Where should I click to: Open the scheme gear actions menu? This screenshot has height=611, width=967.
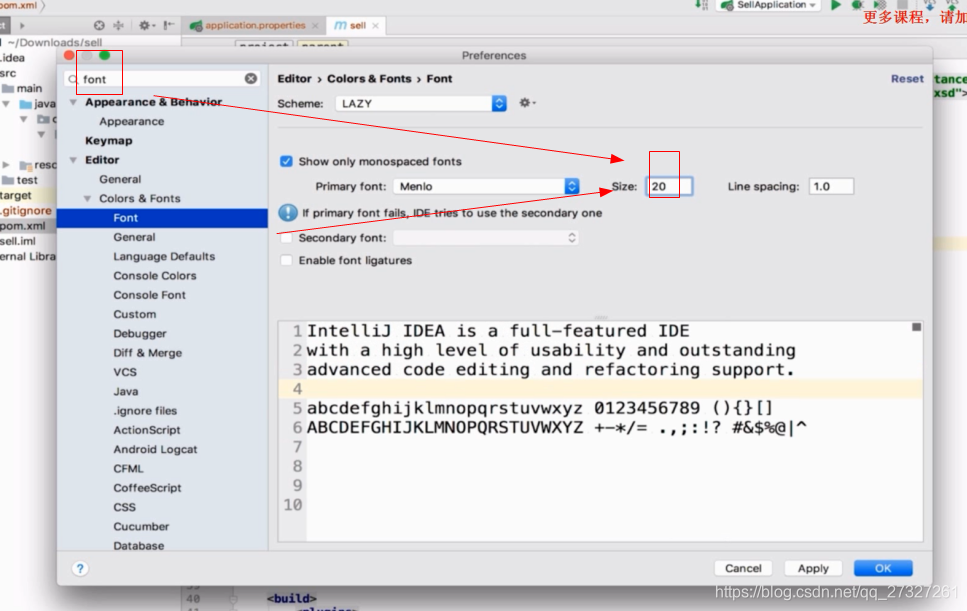527,103
